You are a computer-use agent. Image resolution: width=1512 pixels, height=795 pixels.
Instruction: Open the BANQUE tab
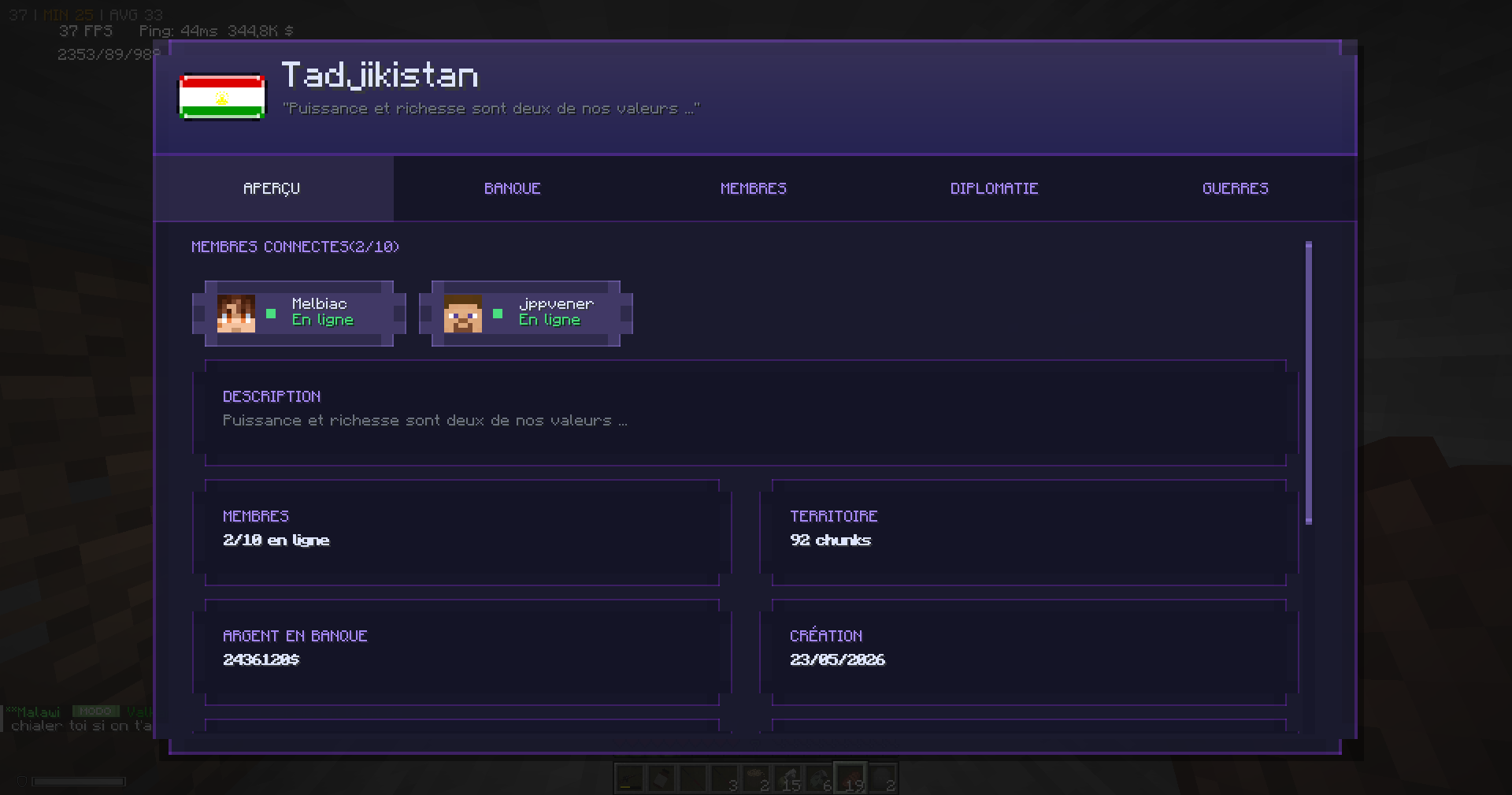[x=513, y=188]
